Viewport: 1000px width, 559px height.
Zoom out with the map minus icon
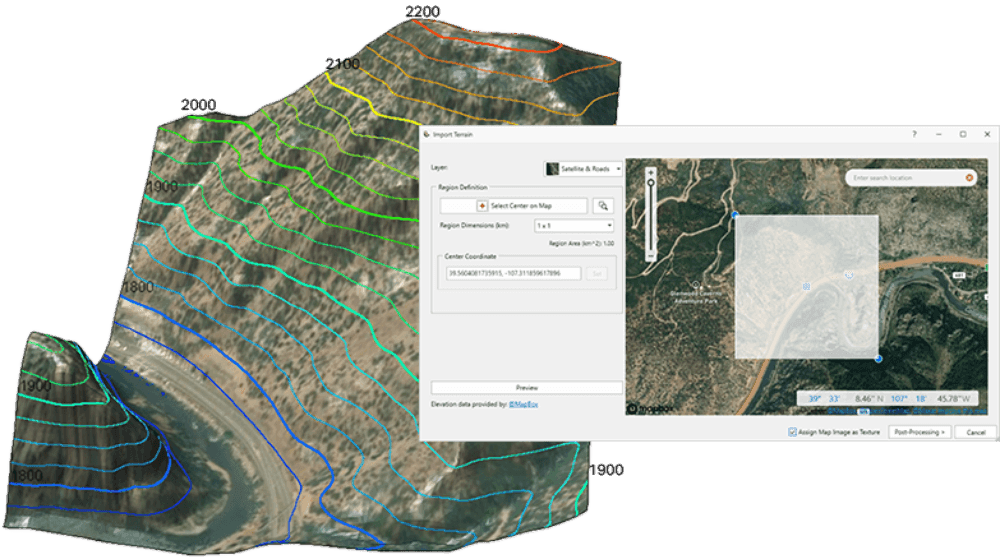651,256
